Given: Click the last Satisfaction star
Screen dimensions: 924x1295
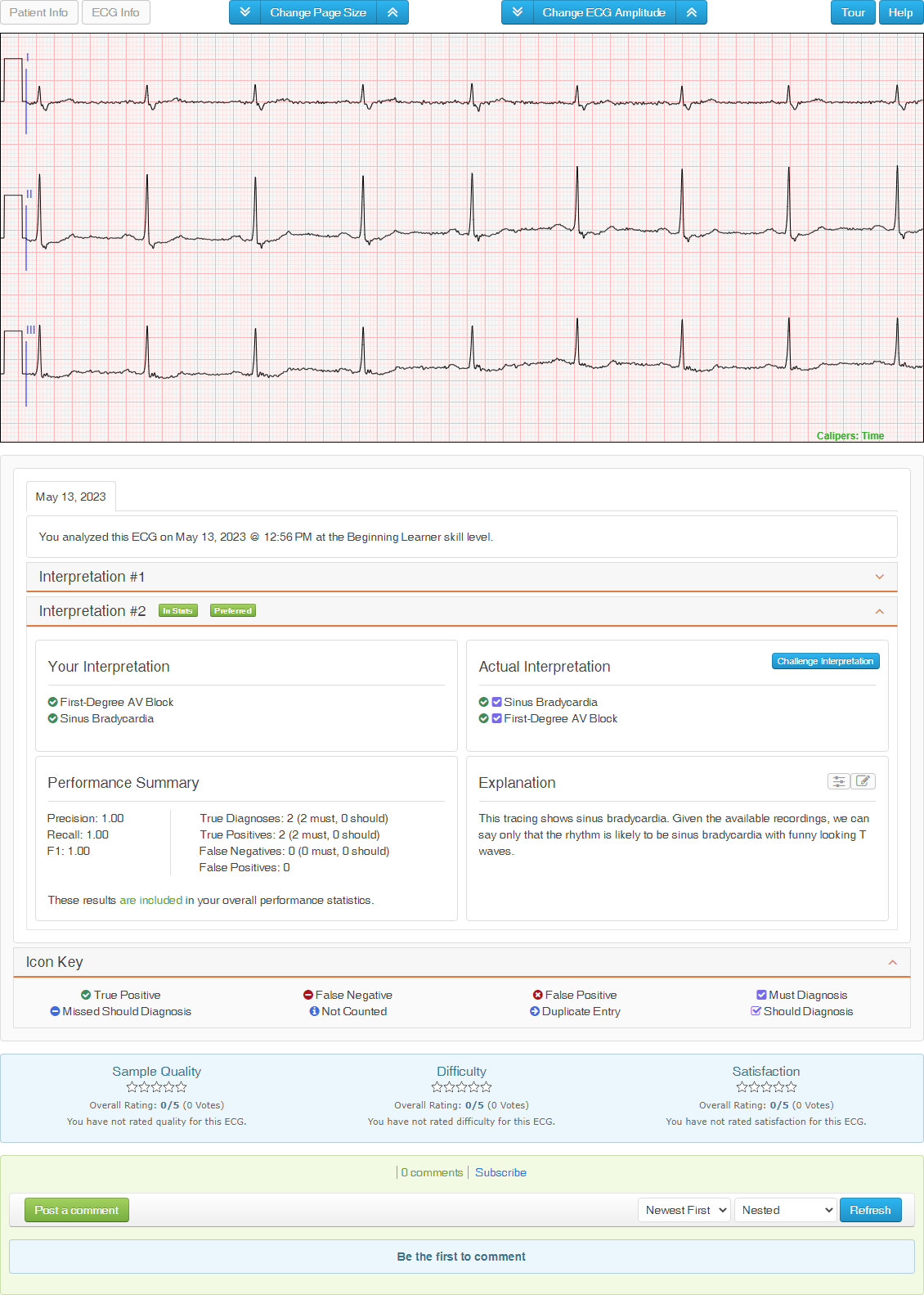Looking at the screenshot, I should tap(791, 1087).
